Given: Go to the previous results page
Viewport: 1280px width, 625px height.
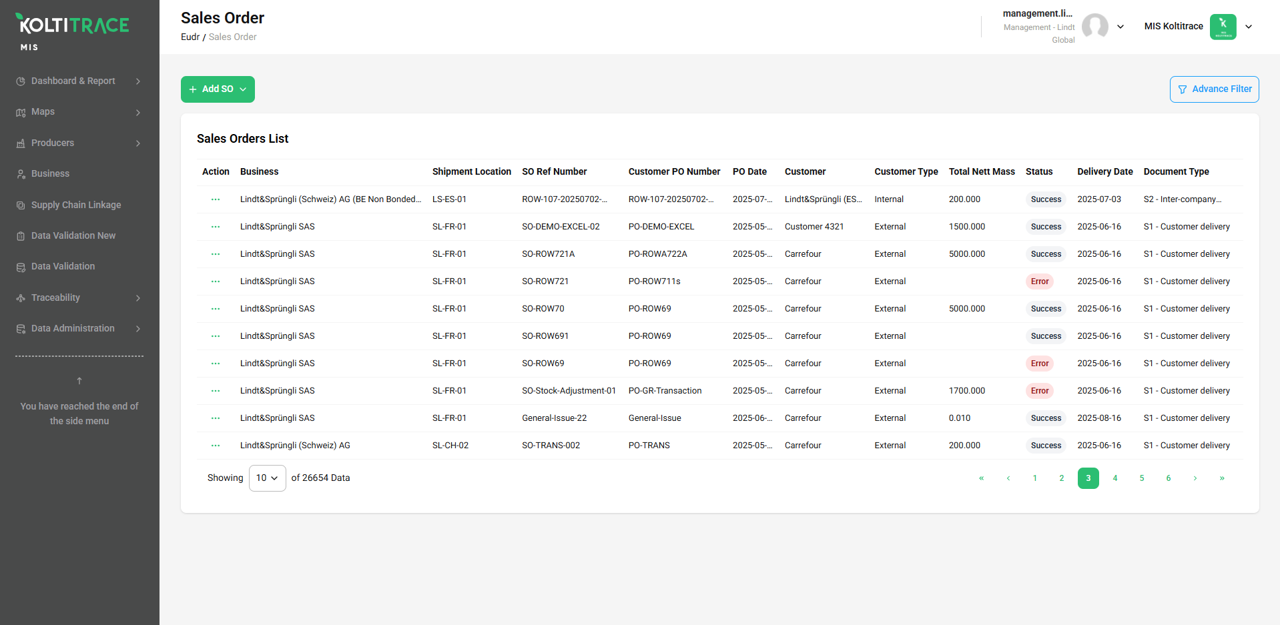Looking at the screenshot, I should click(1008, 478).
